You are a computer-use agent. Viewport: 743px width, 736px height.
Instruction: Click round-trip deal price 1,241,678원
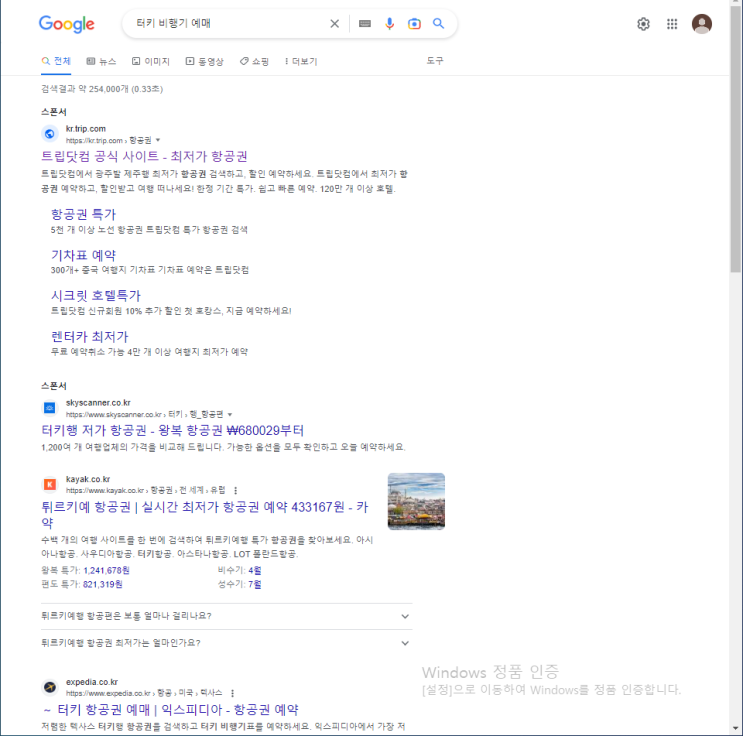[106, 570]
